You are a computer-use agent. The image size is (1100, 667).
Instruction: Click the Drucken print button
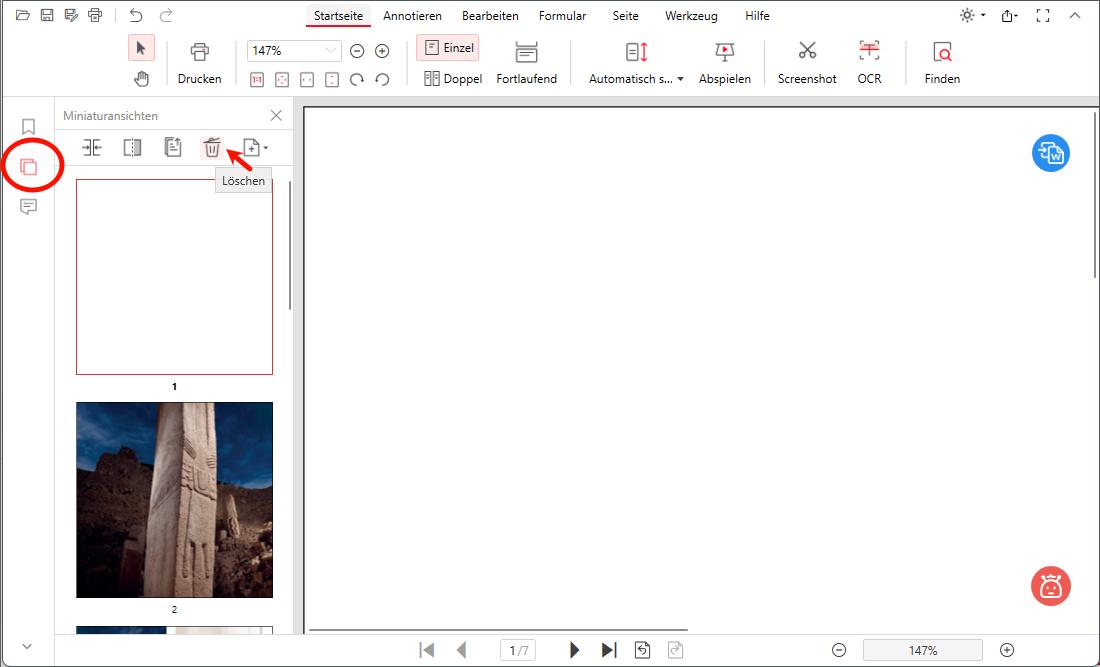[x=199, y=62]
